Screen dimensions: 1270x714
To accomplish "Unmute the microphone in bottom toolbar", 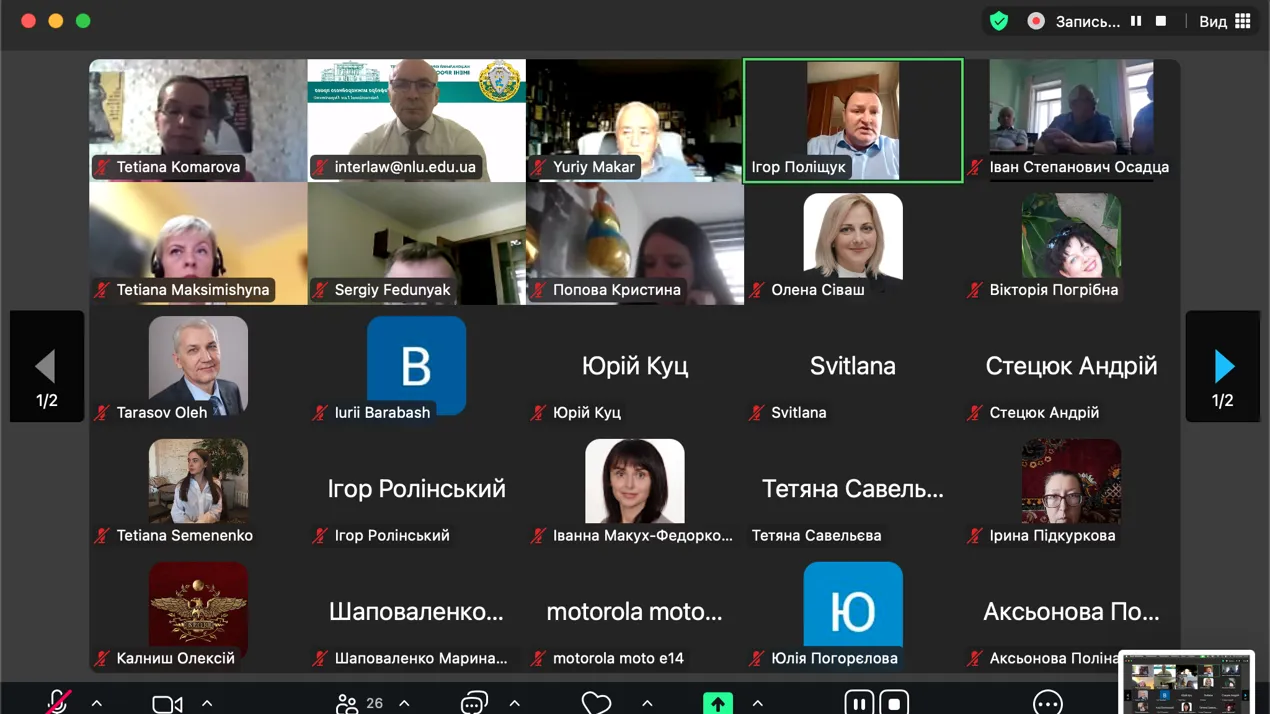I will tap(58, 702).
